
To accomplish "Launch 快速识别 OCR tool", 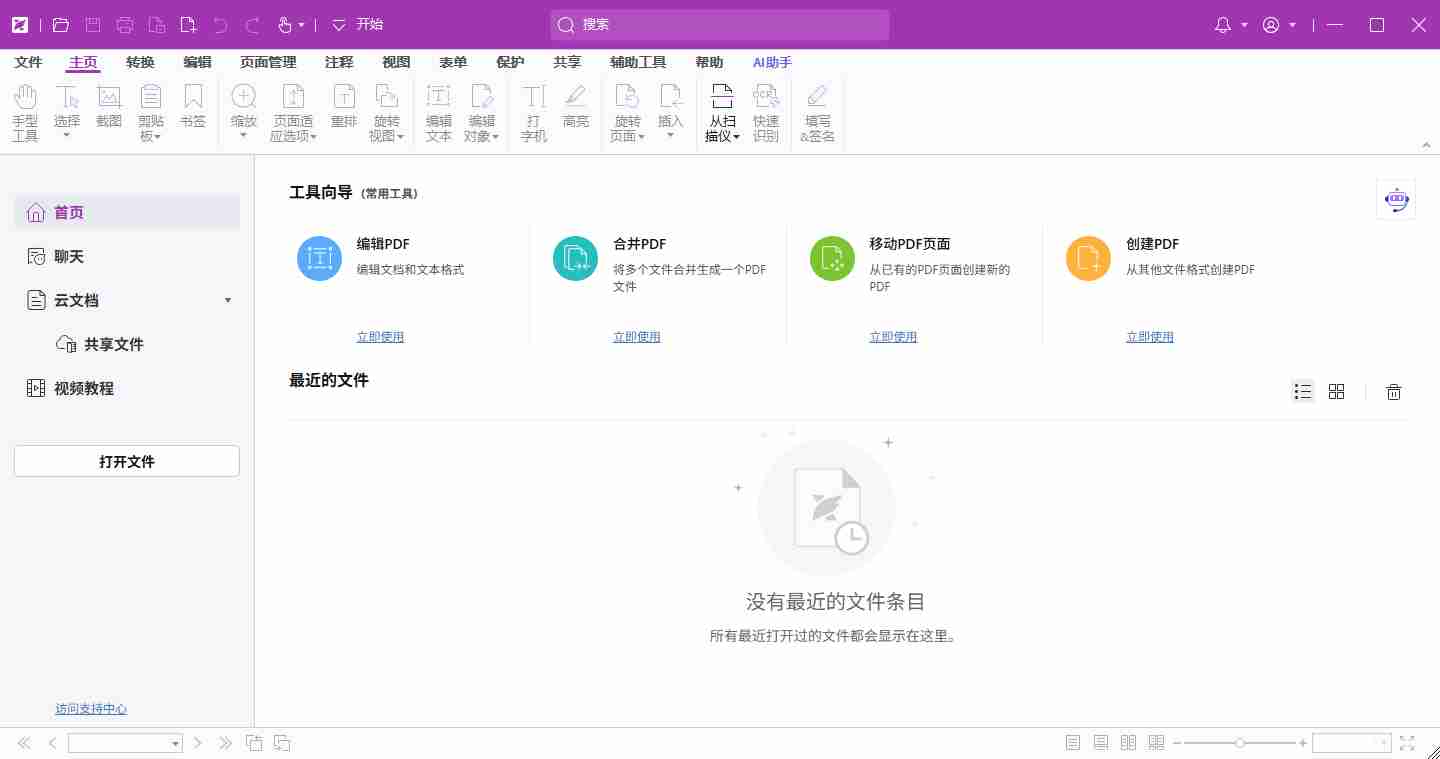I will tap(766, 112).
